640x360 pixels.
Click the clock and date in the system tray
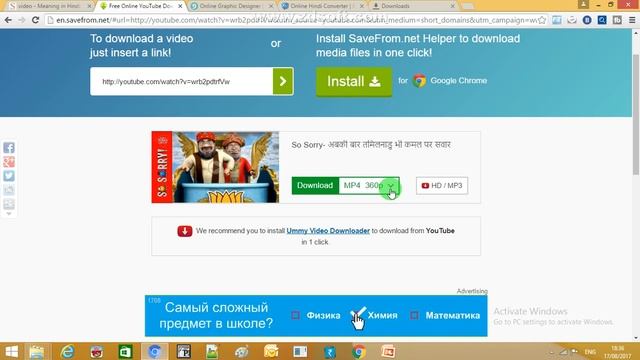618,352
